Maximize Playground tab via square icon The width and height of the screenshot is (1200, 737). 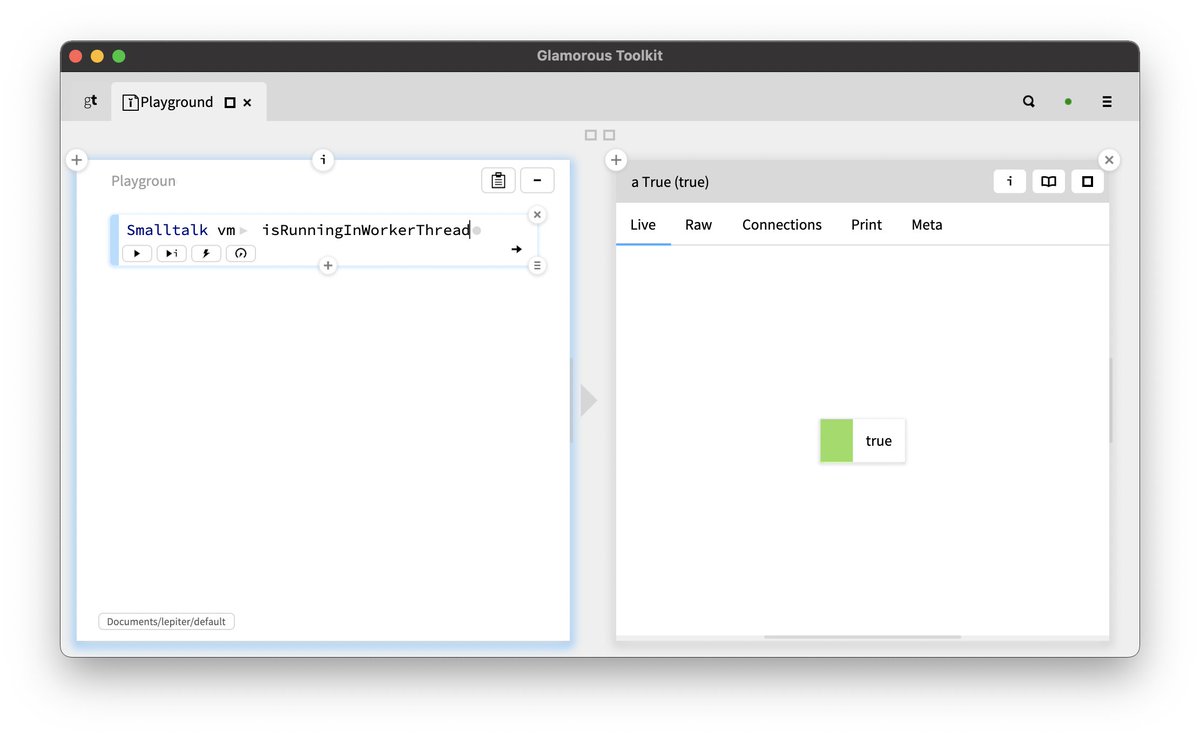tap(230, 102)
